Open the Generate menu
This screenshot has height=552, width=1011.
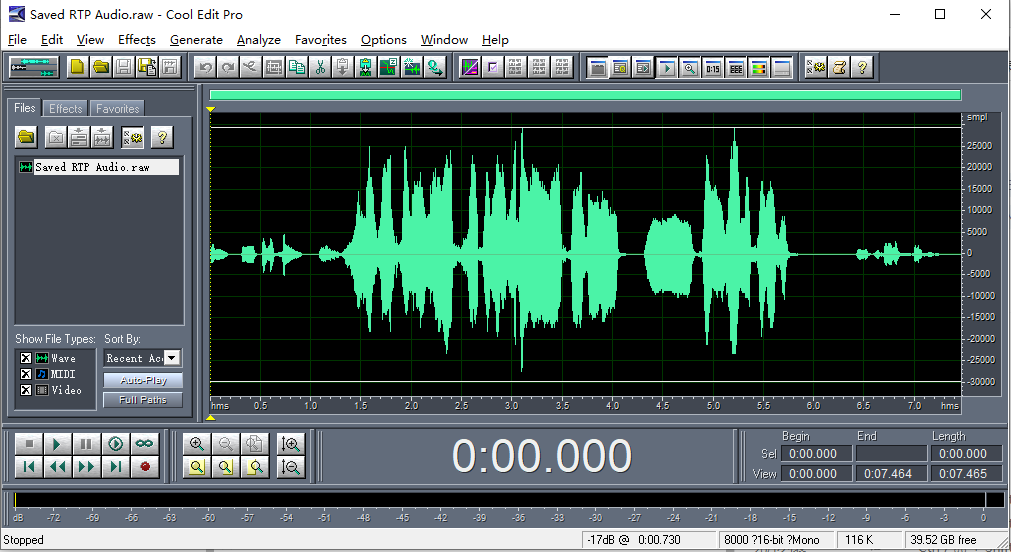pos(196,40)
